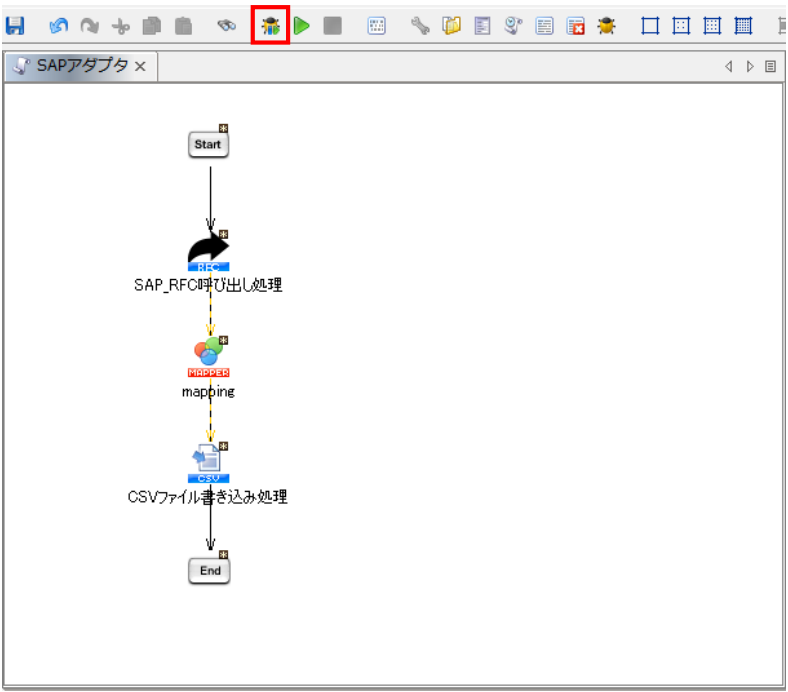
Task: Toggle the binoculars preview icon
Action: [227, 26]
